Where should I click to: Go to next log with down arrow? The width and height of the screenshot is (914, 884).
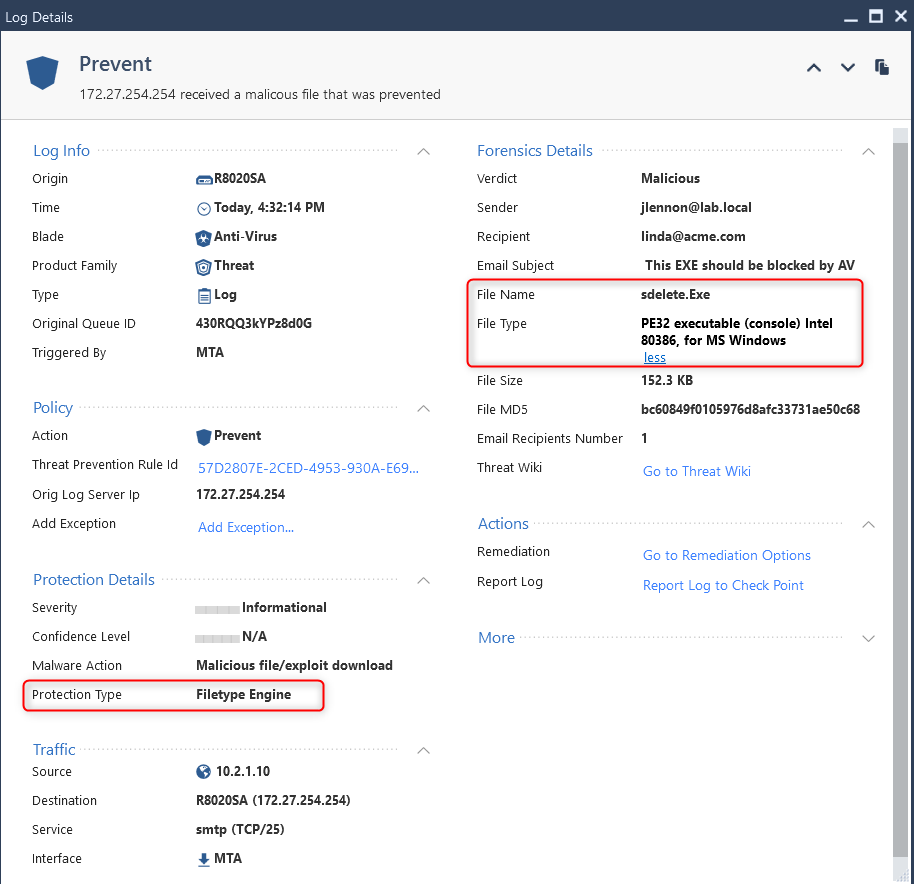click(x=848, y=68)
